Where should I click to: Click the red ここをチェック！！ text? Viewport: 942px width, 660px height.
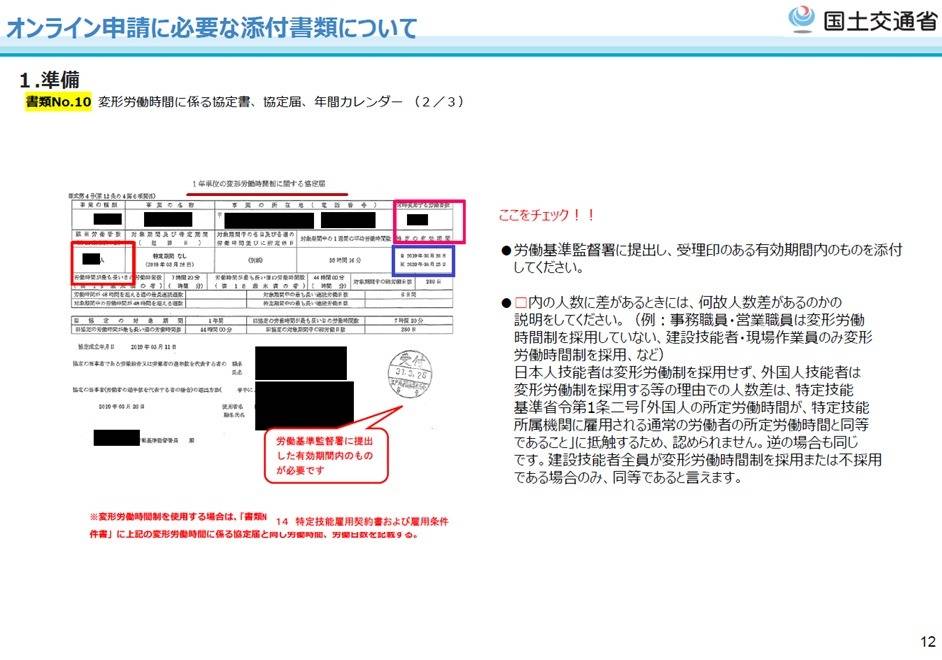(547, 215)
